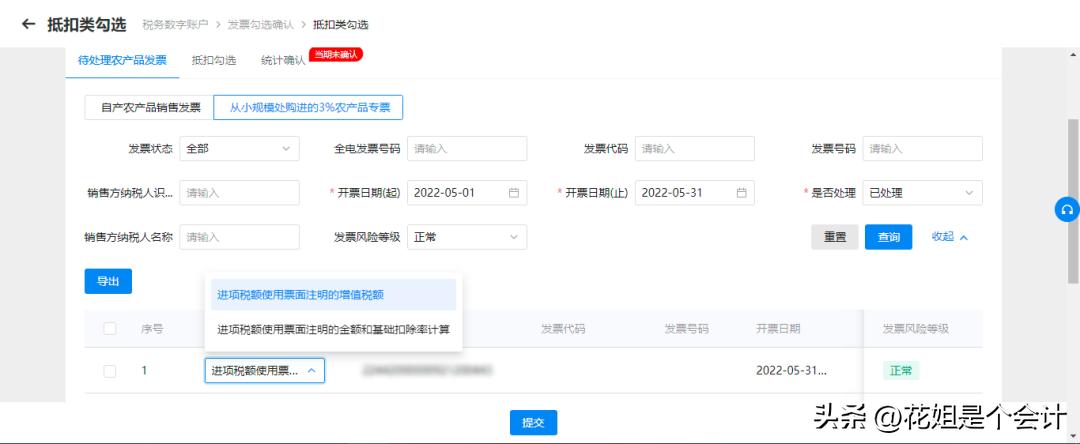Screen dimensions: 1080x444
Task: Switch to 待处理农产品发票 tab
Action: pyautogui.click(x=122, y=61)
